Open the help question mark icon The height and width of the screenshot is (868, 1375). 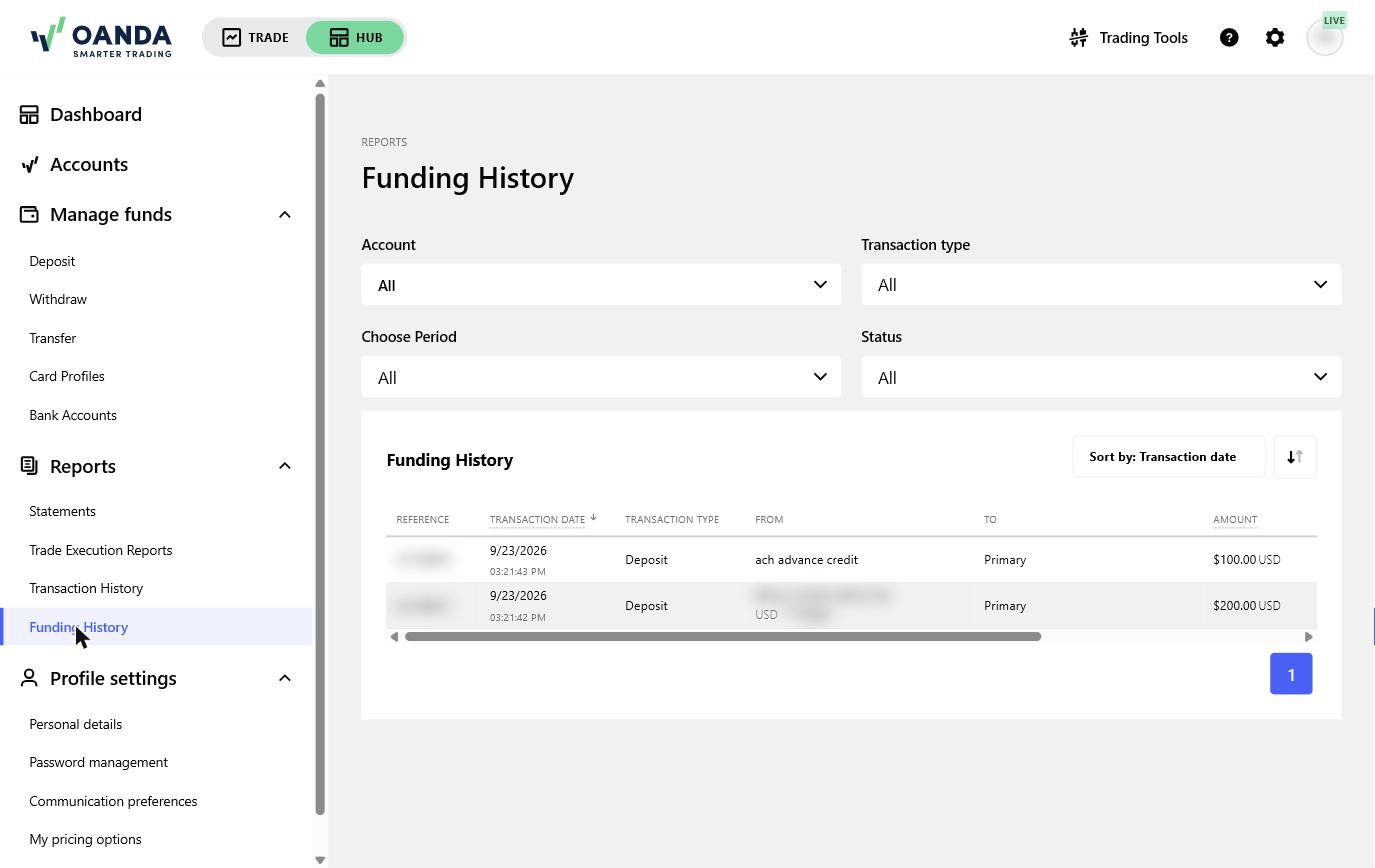[1229, 37]
